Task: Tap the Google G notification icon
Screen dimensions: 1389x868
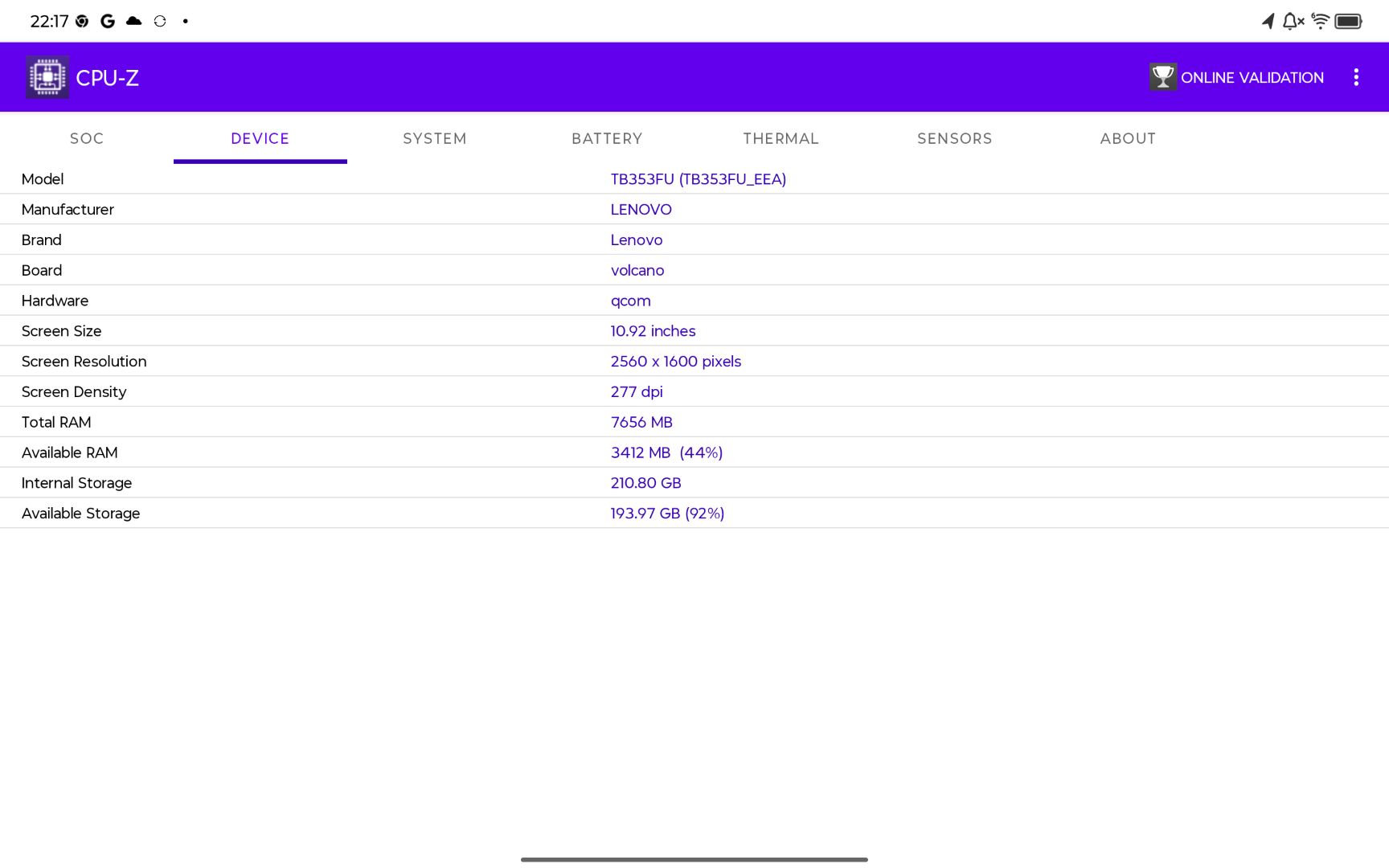Action: (108, 21)
